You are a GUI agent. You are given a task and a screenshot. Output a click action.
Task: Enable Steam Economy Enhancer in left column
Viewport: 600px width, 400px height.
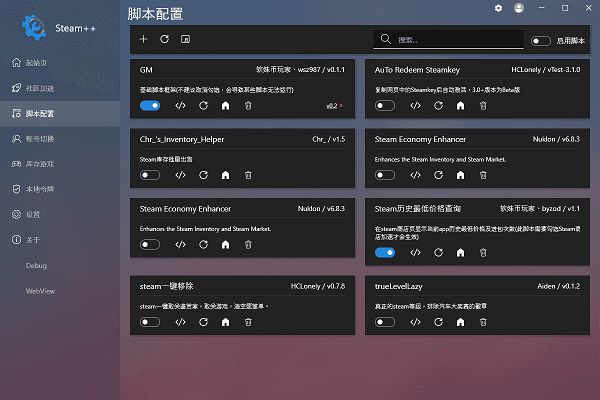[x=150, y=245]
